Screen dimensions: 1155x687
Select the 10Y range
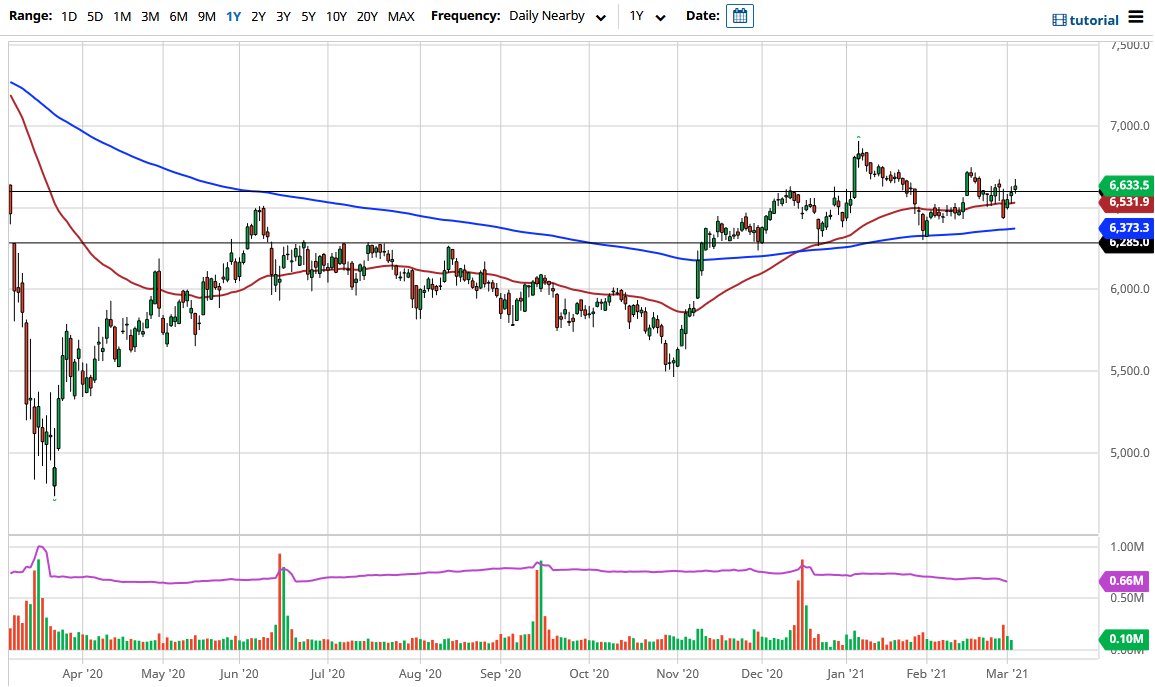click(337, 16)
